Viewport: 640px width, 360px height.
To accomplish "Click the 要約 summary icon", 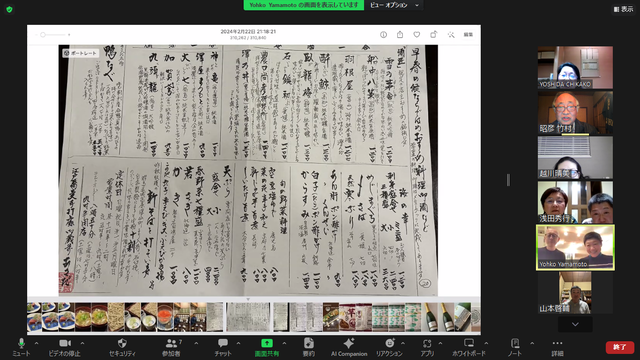I will [309, 347].
